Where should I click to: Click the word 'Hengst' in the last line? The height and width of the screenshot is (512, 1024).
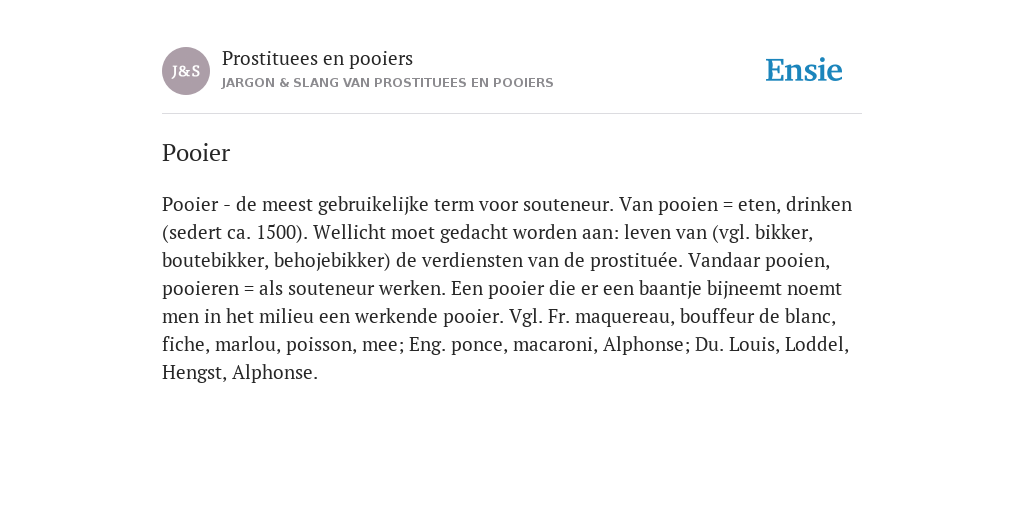pos(193,373)
